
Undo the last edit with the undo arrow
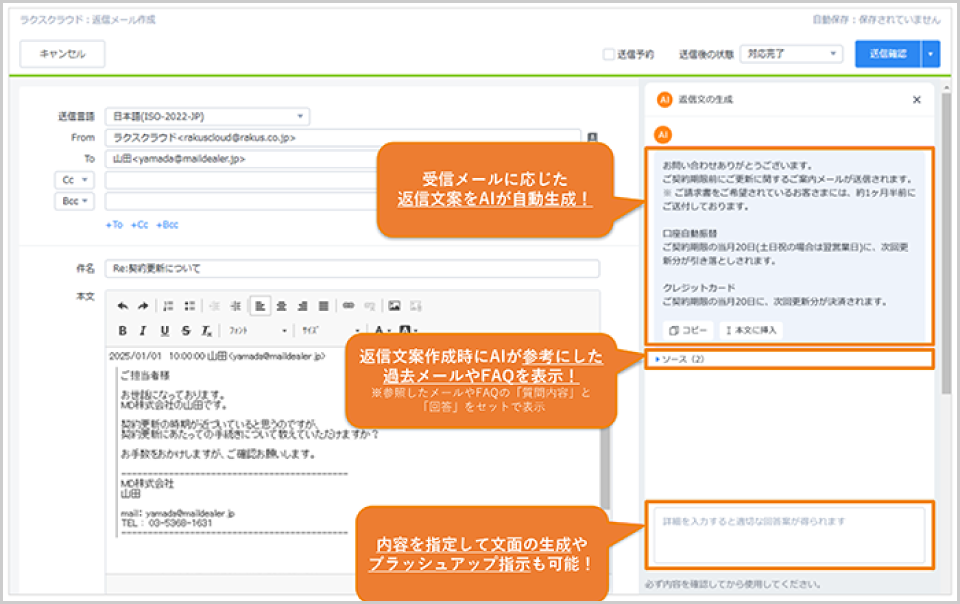tap(123, 306)
